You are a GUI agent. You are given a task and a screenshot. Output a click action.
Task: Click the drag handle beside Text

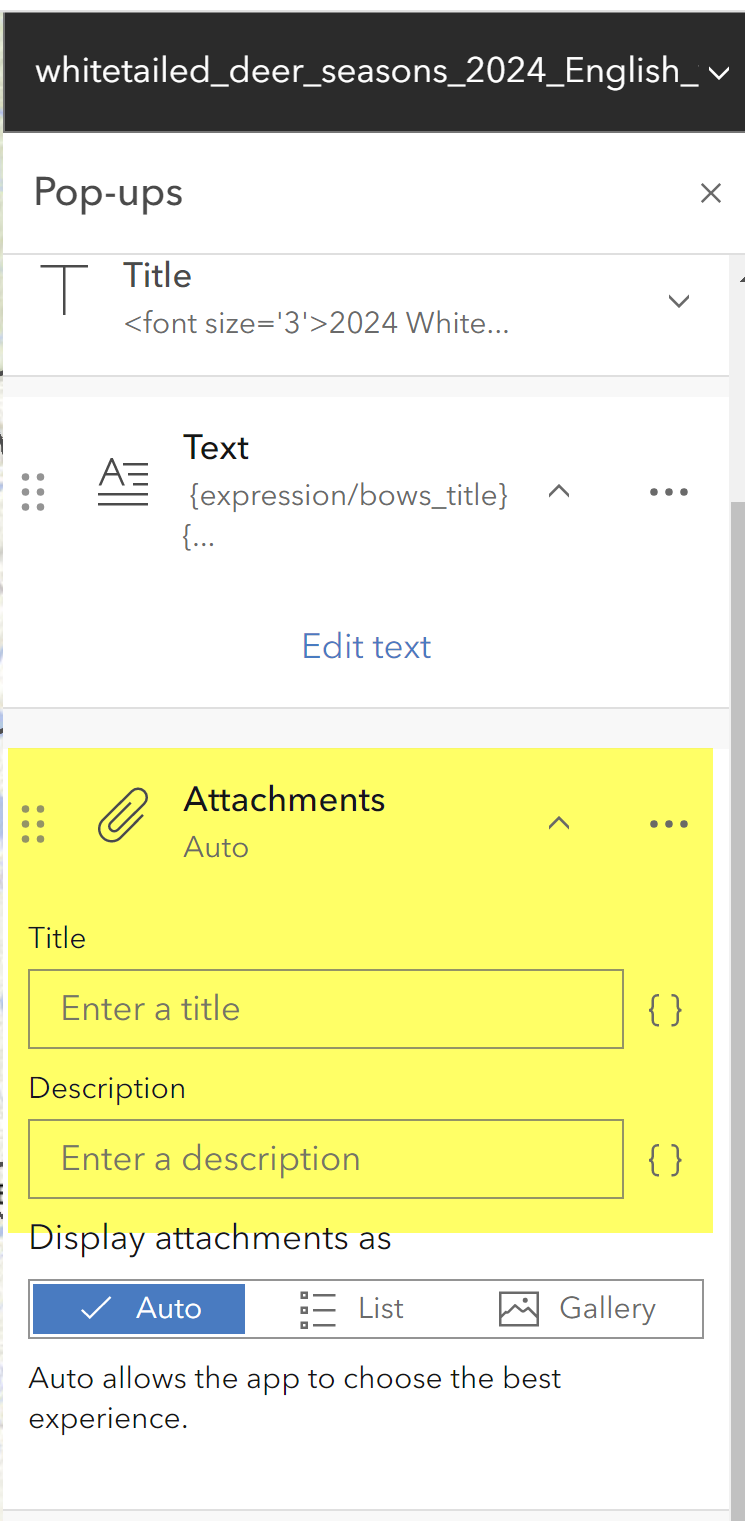click(33, 492)
